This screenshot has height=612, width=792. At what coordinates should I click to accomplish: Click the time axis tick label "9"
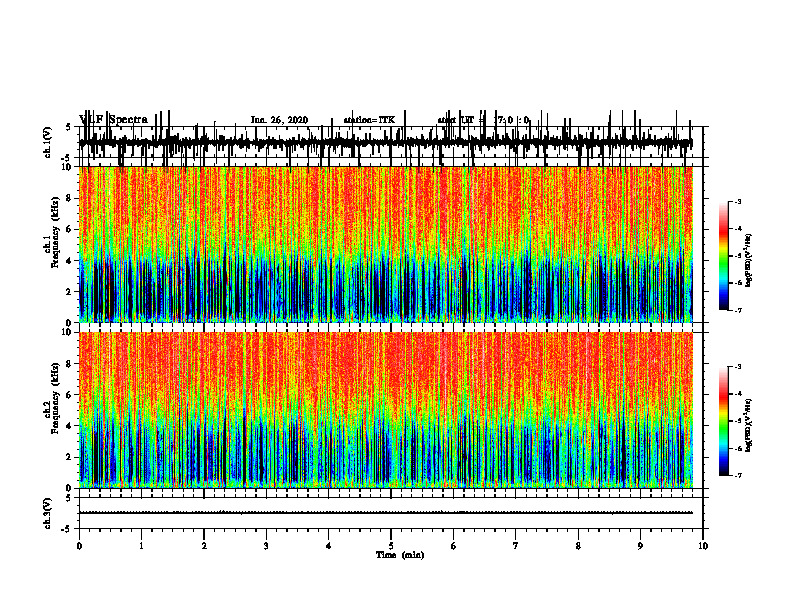click(640, 546)
